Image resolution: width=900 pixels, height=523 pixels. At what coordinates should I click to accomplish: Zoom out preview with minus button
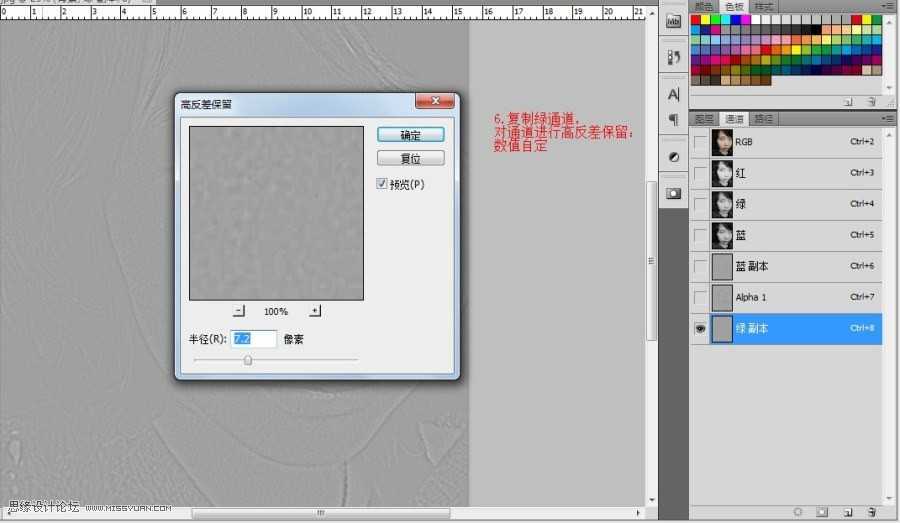coord(239,311)
